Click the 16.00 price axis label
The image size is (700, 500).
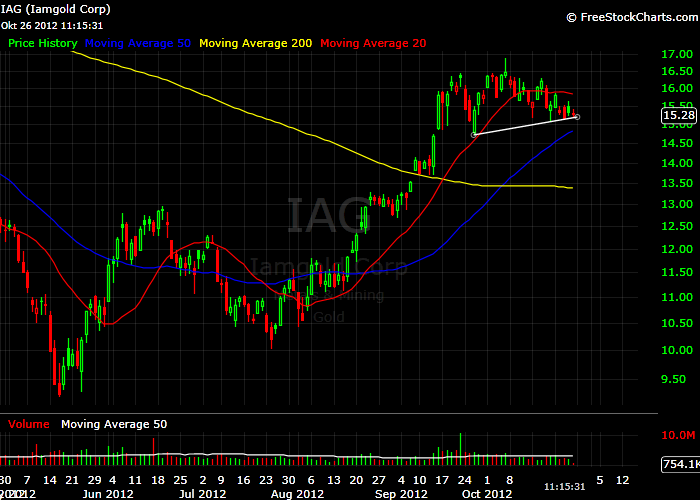click(x=677, y=88)
